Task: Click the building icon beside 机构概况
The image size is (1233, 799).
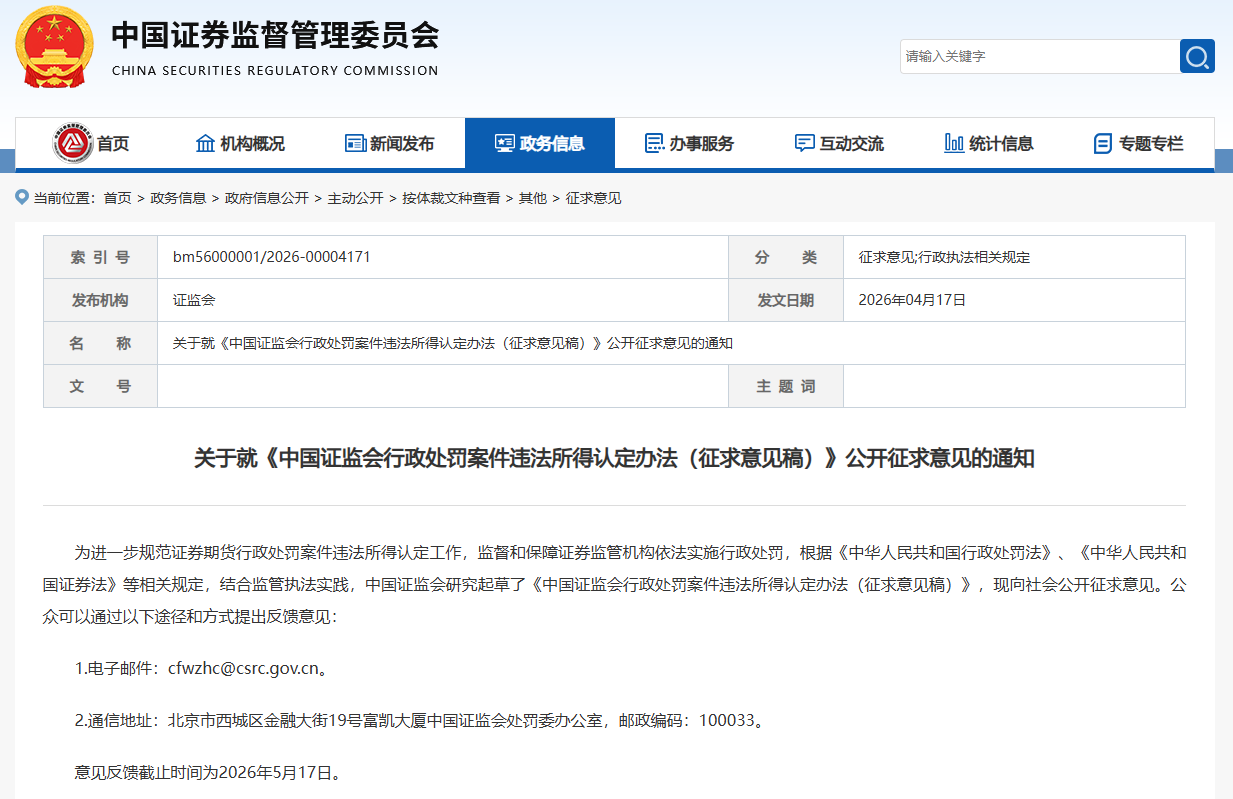Action: 205,143
